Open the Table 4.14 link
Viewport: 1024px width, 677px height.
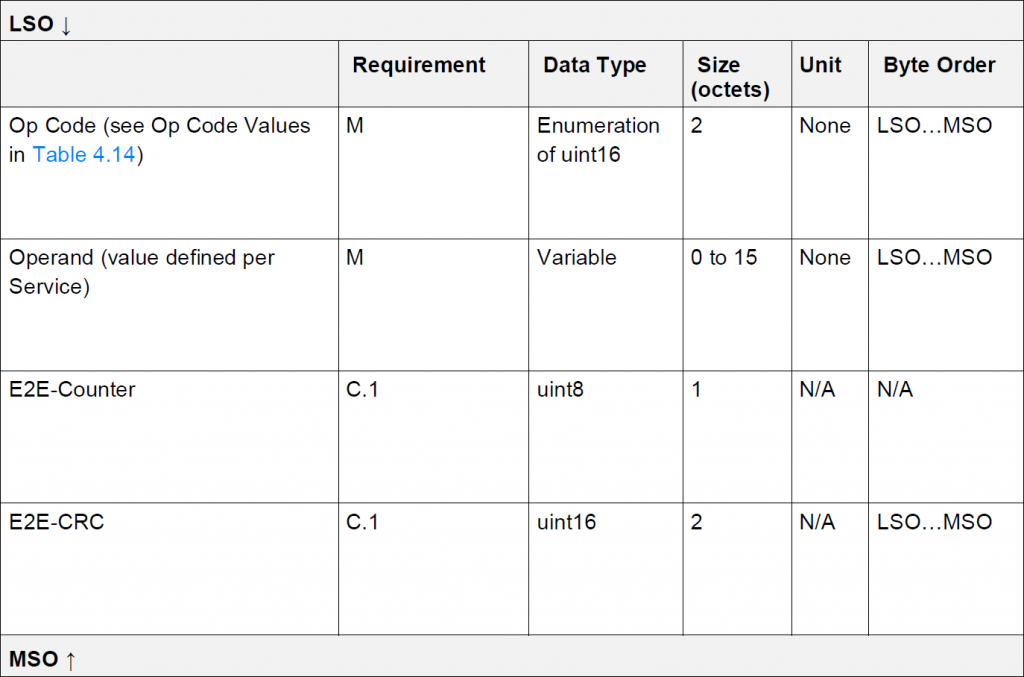[84, 155]
